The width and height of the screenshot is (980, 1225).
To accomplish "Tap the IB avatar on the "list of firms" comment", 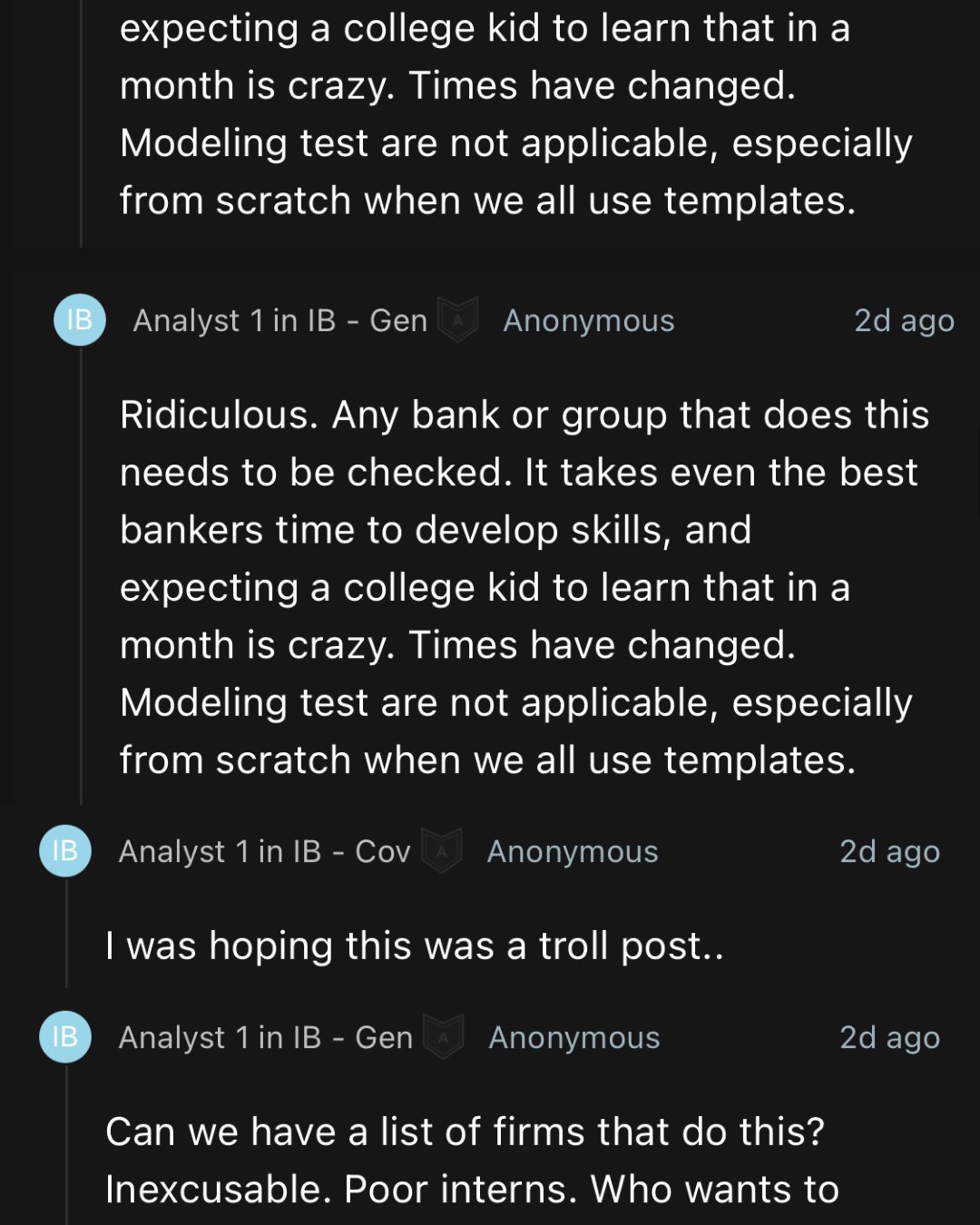I will click(65, 1036).
